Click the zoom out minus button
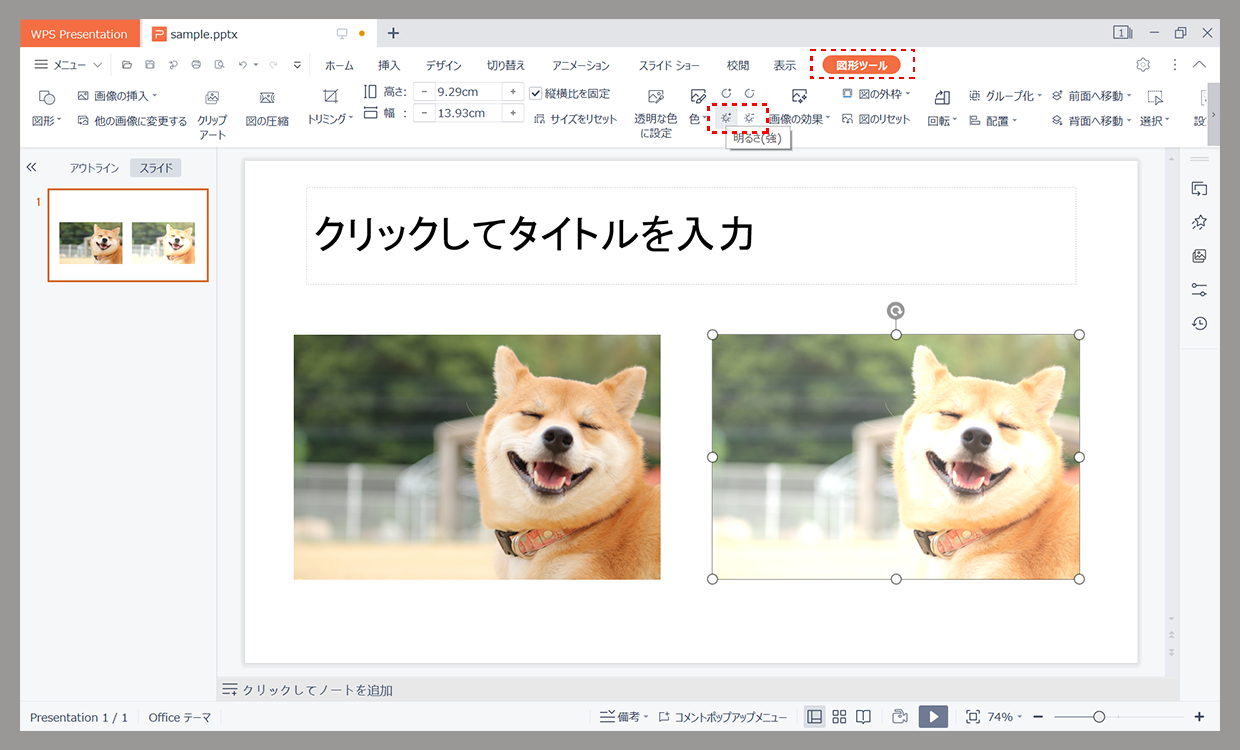This screenshot has width=1240, height=750. tap(1038, 717)
